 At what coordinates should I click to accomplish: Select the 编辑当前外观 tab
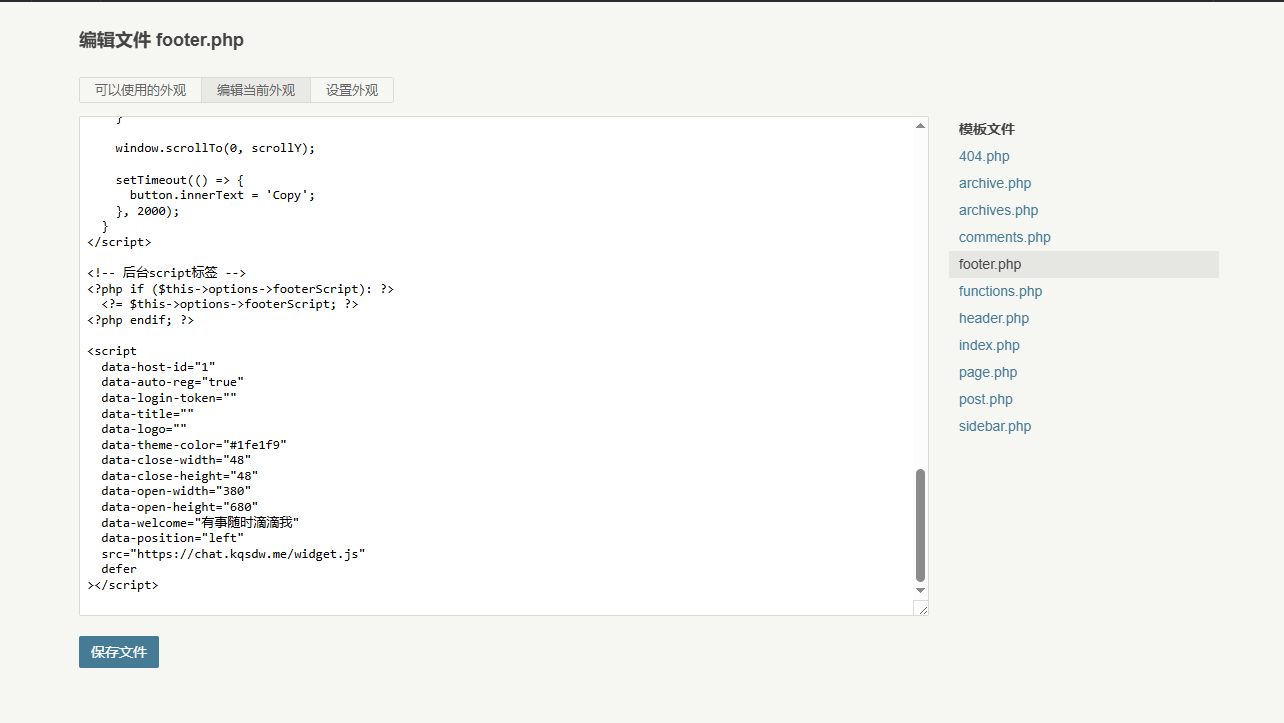pyautogui.click(x=256, y=90)
